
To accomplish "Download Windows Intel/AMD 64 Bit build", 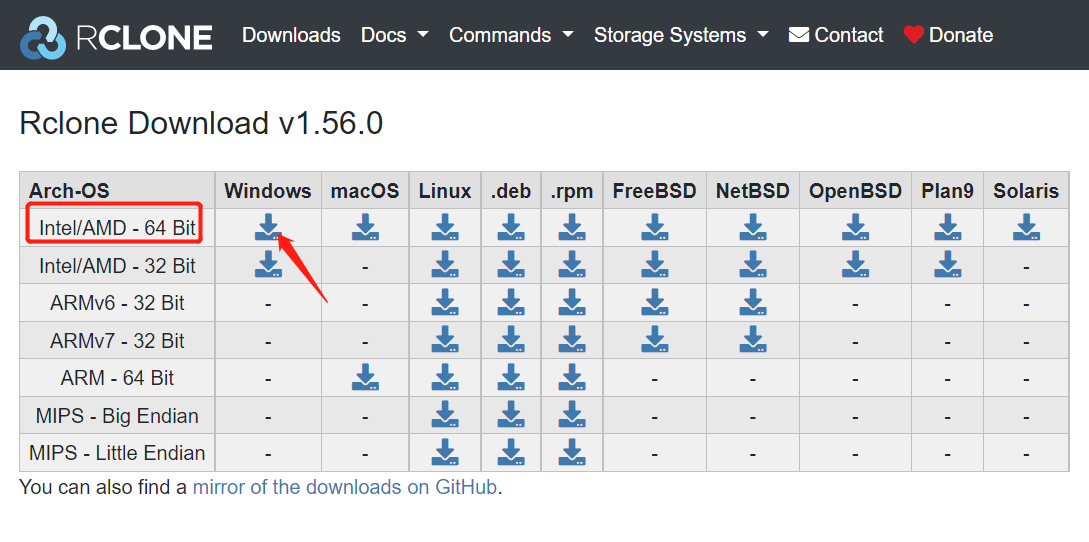I will tap(268, 227).
